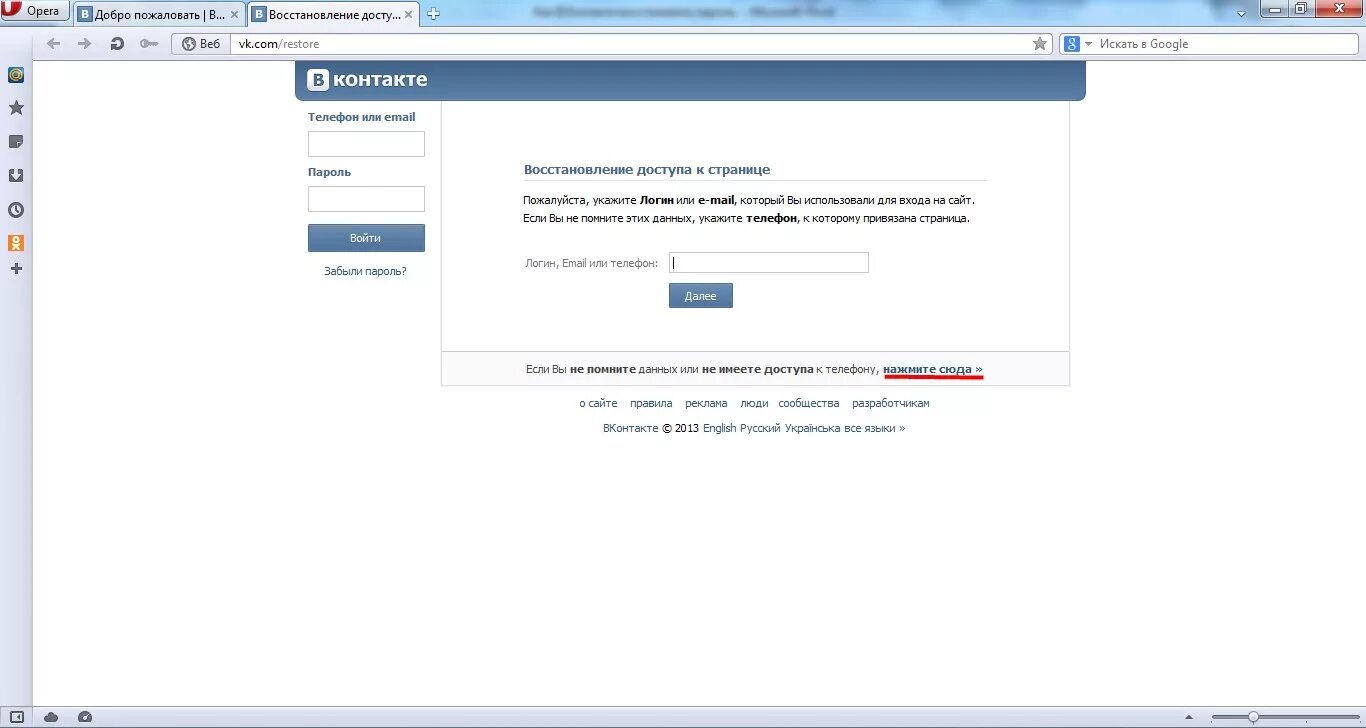The height and width of the screenshot is (728, 1366).
Task: Reload the page with the refresh icon
Action: point(117,44)
